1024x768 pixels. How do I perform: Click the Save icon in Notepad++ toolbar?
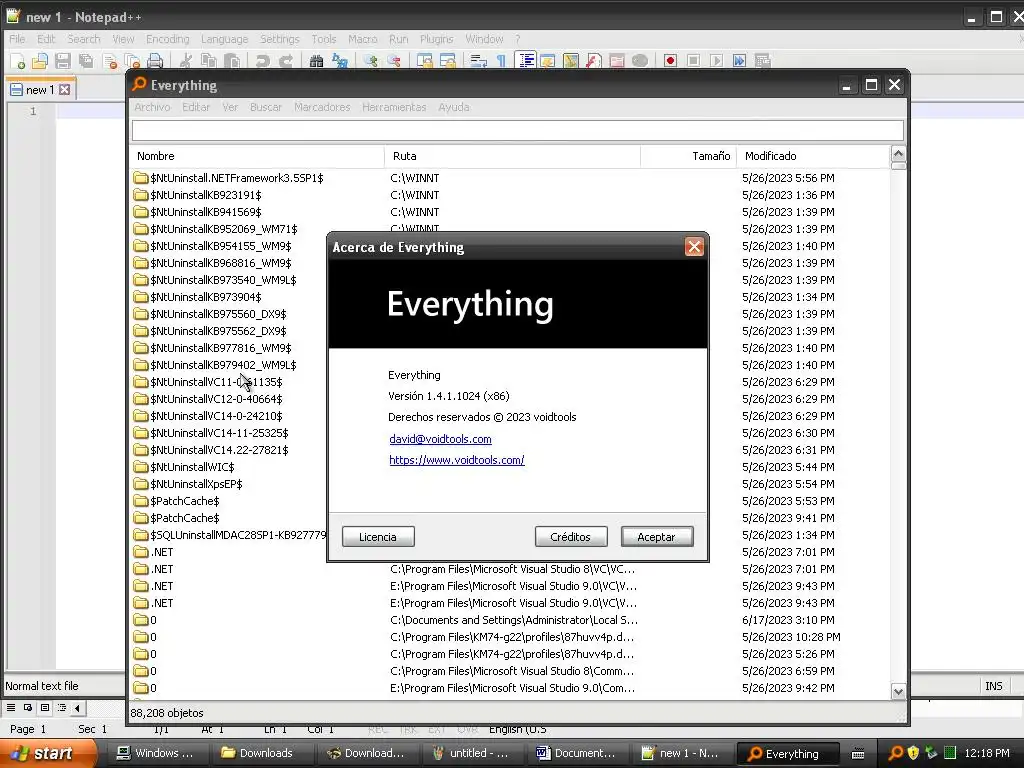tap(63, 61)
